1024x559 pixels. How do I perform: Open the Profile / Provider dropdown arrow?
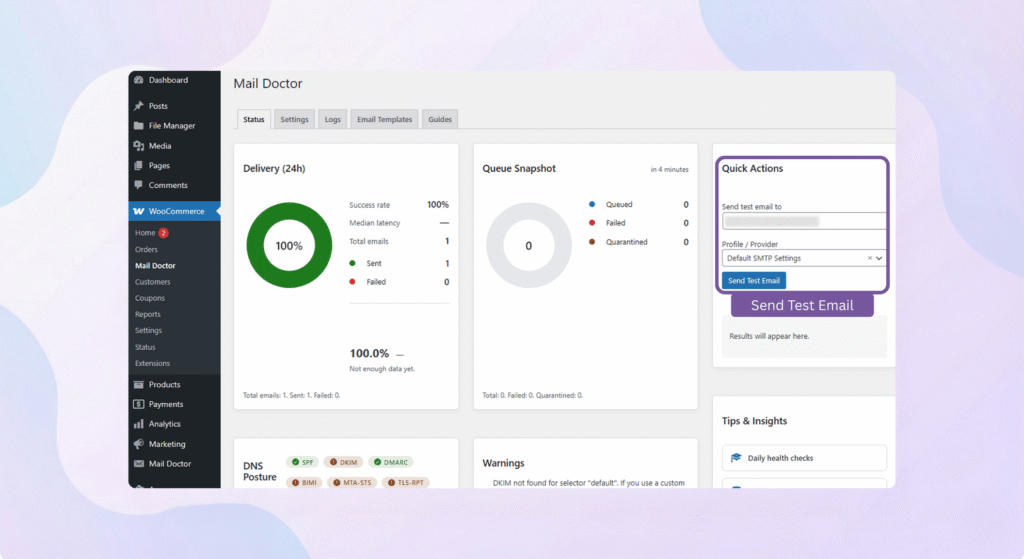click(x=879, y=258)
